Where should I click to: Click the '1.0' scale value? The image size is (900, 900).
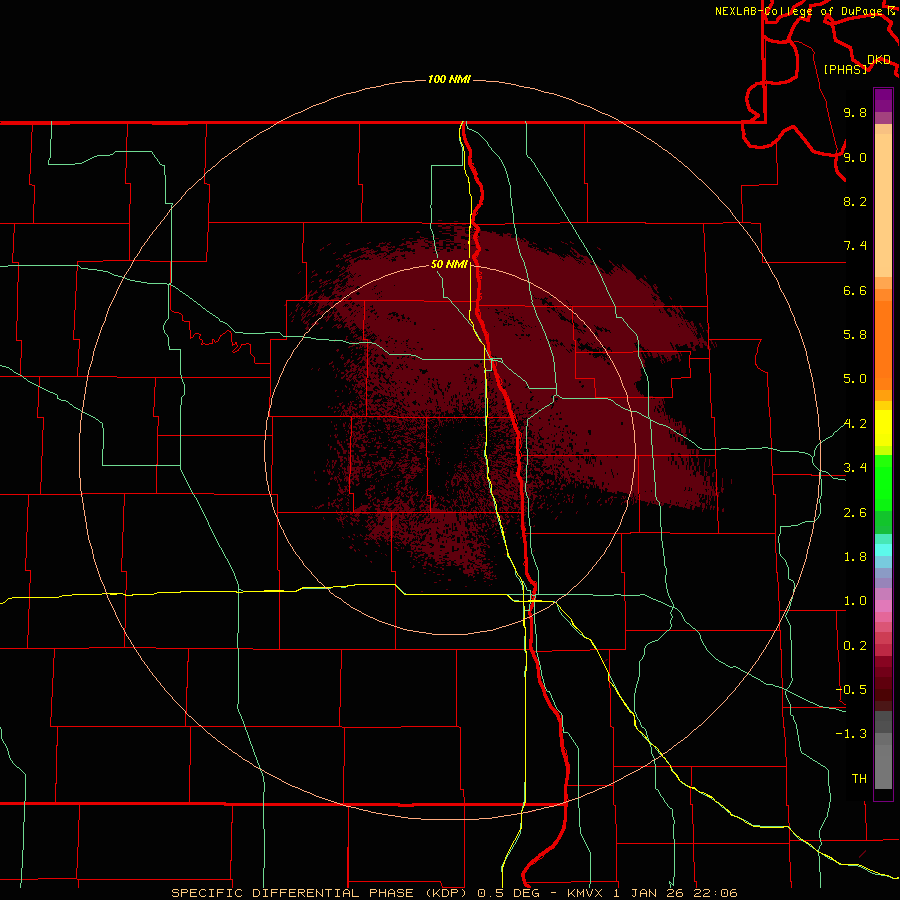855,601
